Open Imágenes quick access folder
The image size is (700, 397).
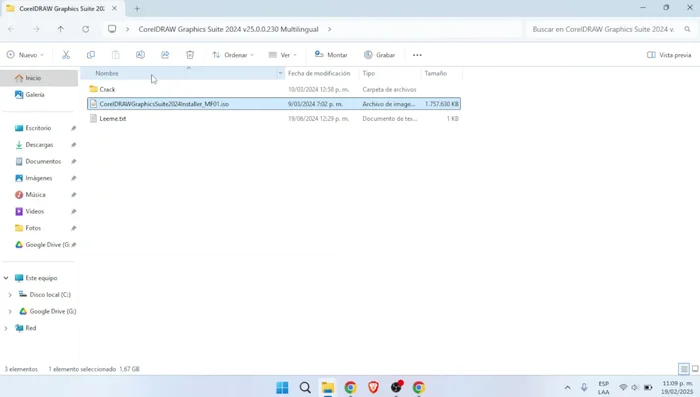(39, 178)
